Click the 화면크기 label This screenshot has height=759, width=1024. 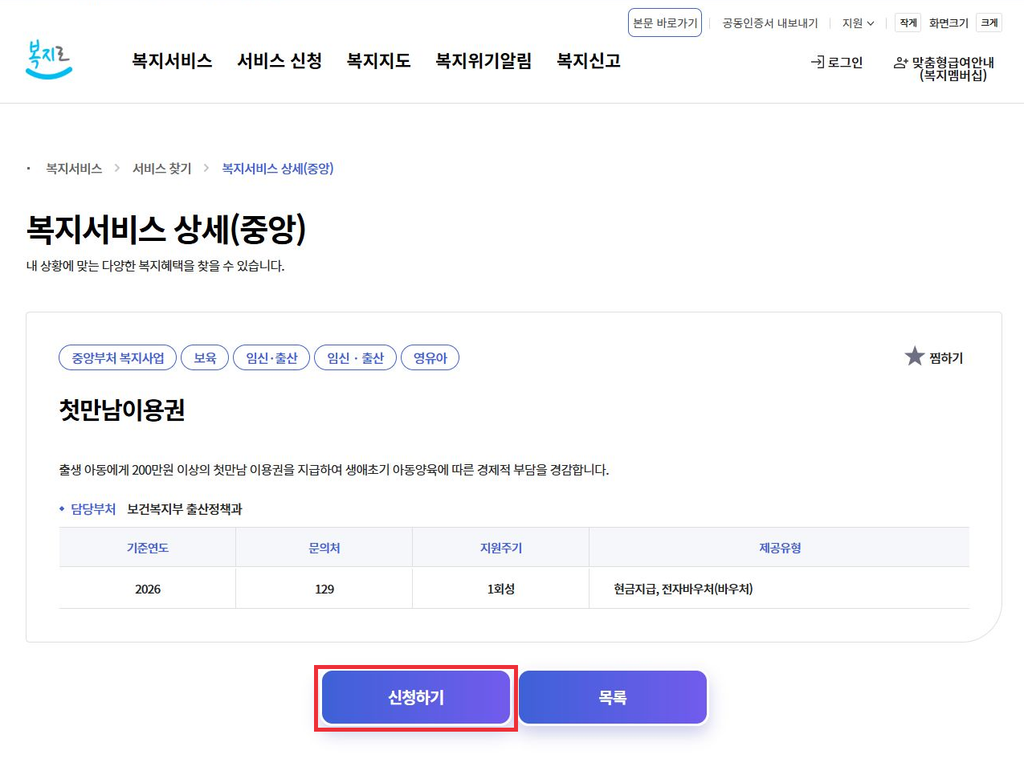pos(948,24)
